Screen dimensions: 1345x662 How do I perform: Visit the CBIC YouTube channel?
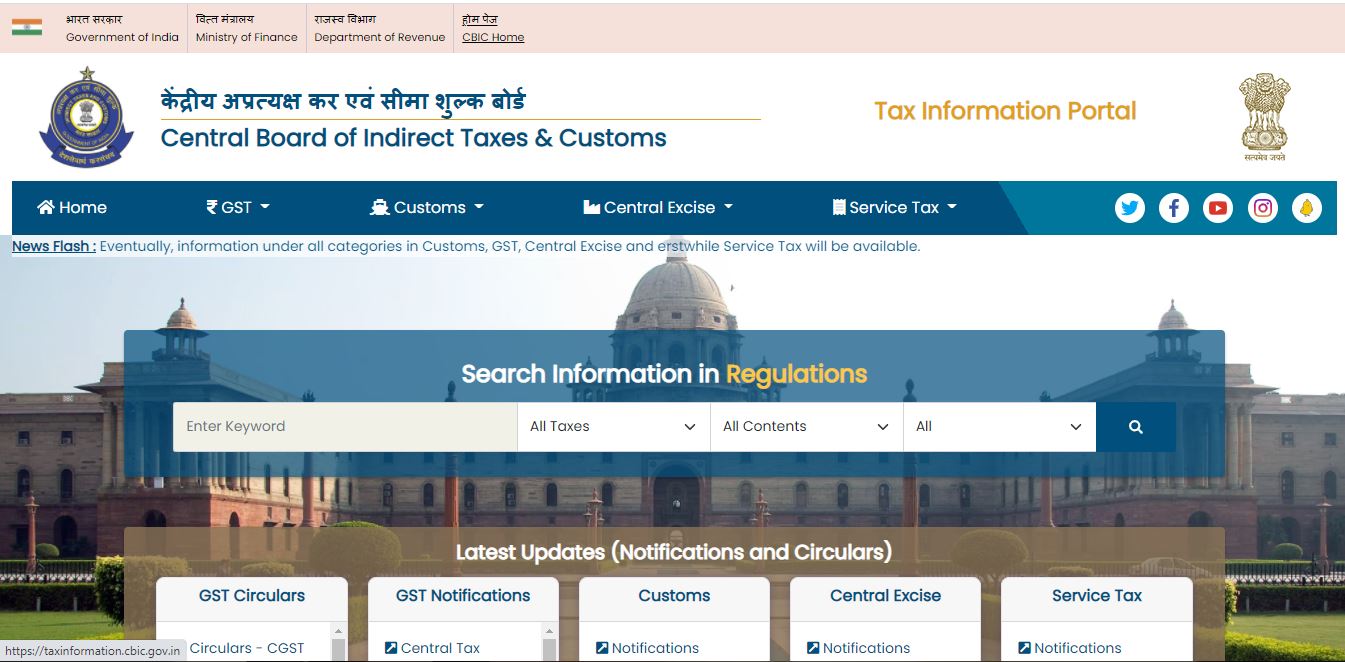click(x=1218, y=207)
